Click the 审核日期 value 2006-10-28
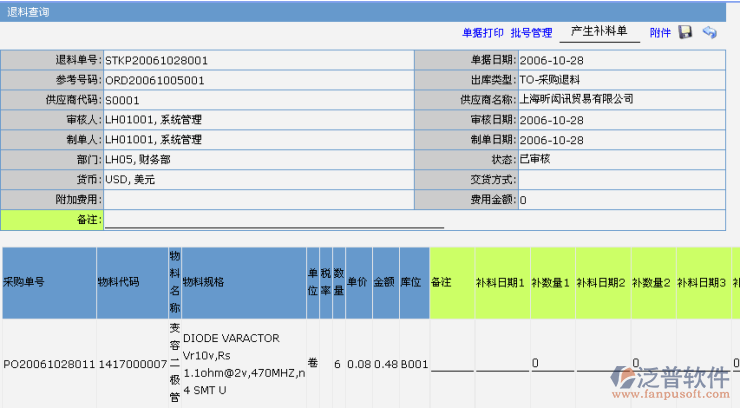Image resolution: width=740 pixels, height=410 pixels. pos(552,120)
